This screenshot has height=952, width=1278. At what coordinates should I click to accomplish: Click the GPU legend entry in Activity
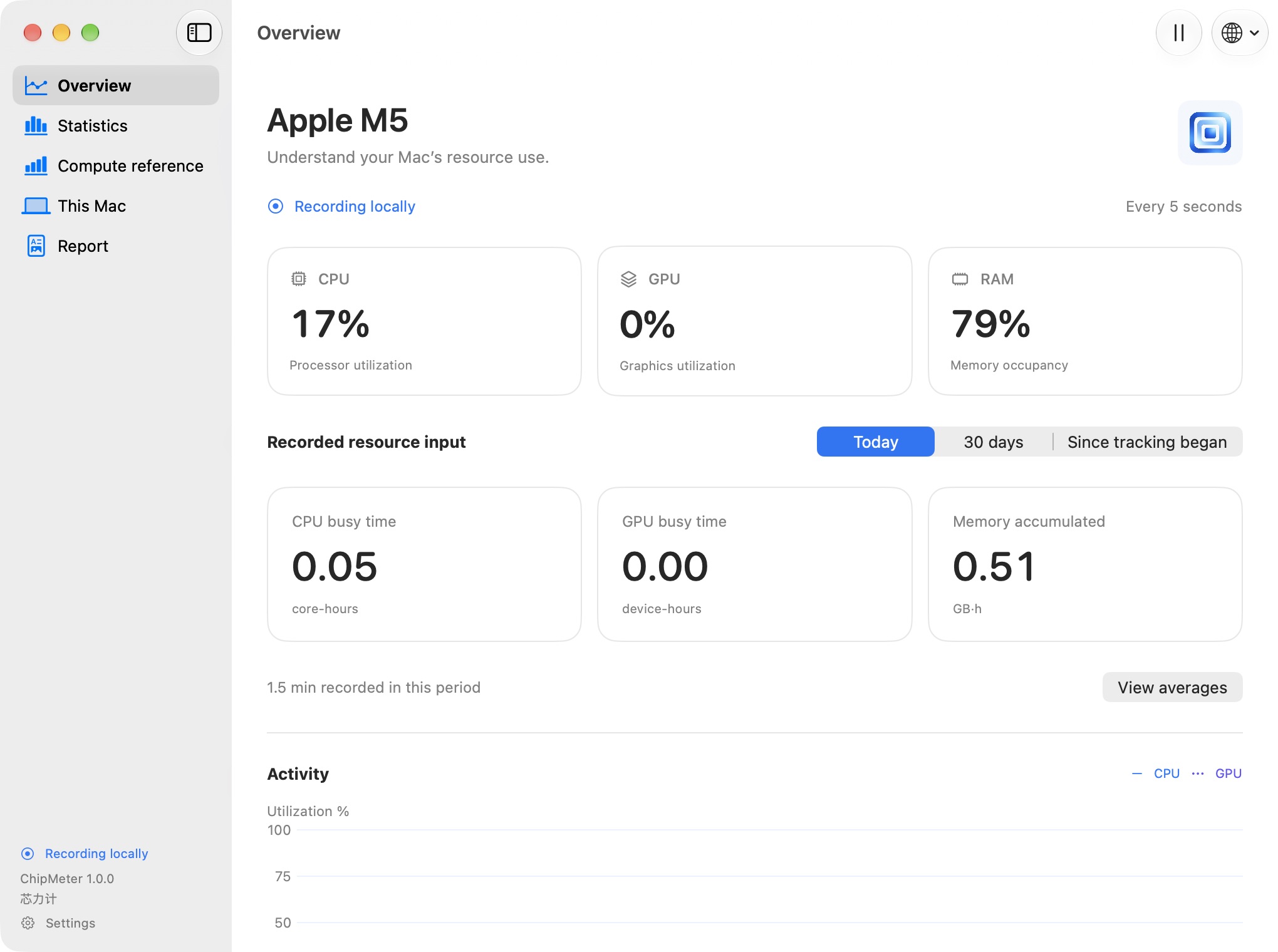pyautogui.click(x=1217, y=773)
